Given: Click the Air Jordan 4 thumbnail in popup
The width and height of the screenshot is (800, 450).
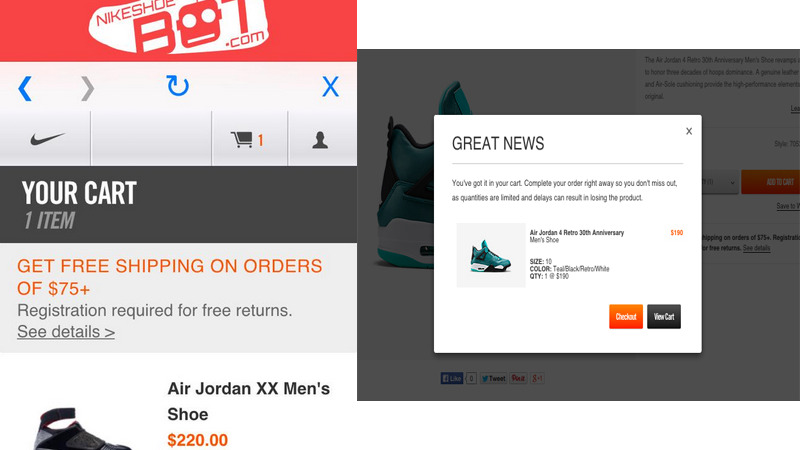Looking at the screenshot, I should [491, 255].
